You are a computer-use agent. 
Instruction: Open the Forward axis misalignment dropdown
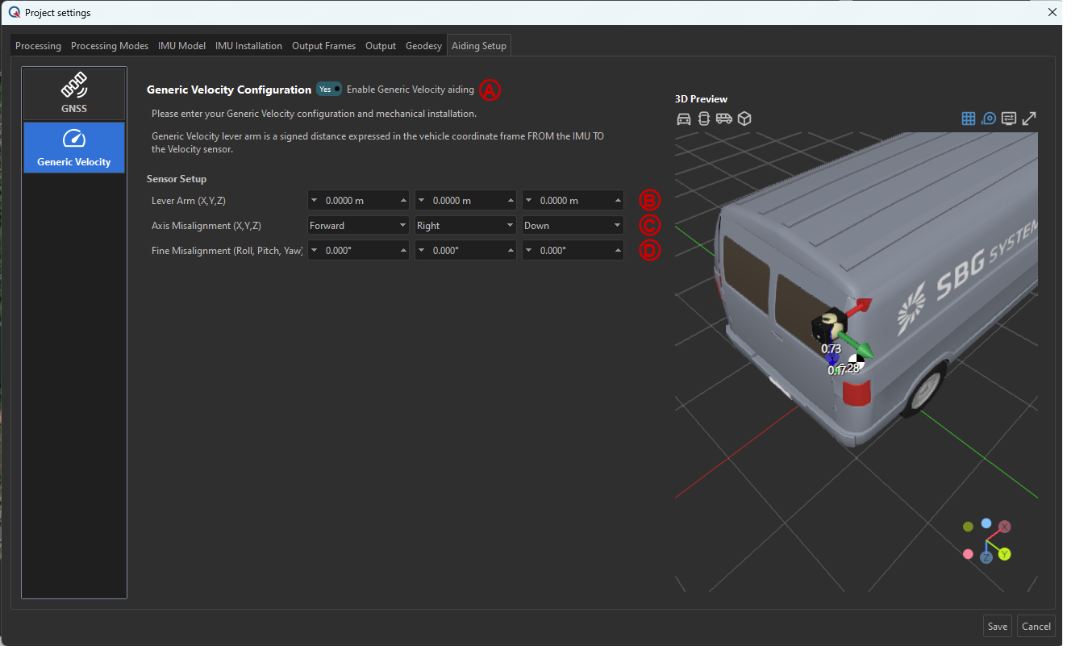[x=357, y=226]
